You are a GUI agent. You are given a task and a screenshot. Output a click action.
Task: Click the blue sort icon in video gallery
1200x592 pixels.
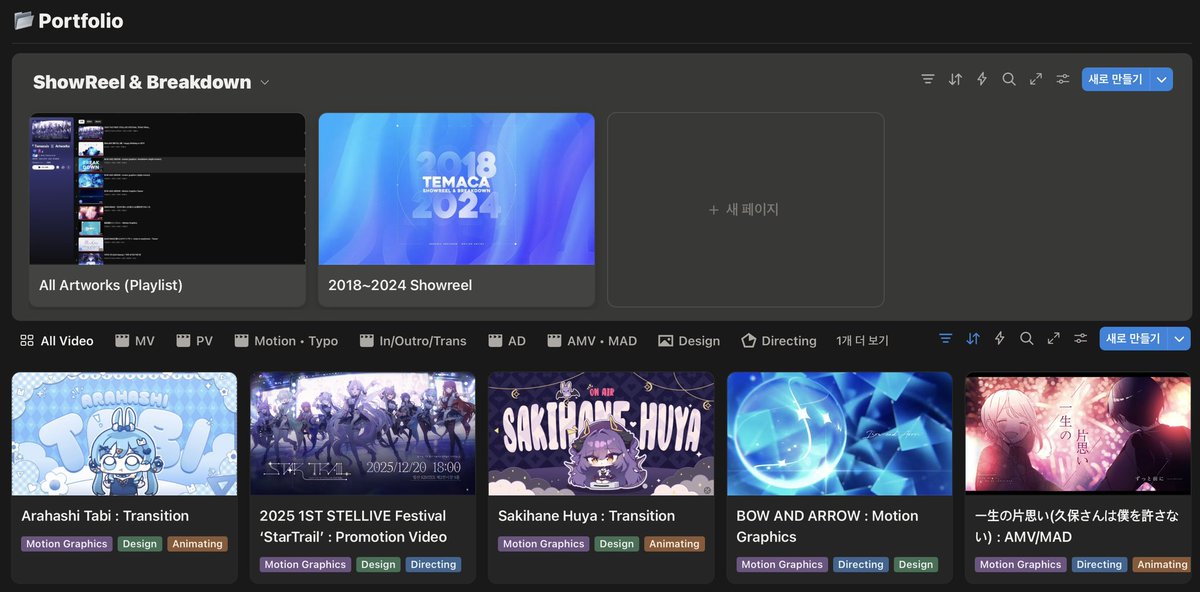(973, 339)
